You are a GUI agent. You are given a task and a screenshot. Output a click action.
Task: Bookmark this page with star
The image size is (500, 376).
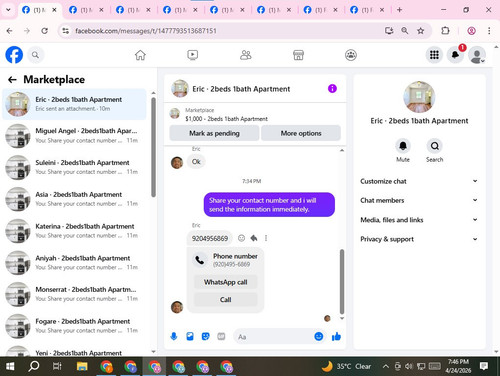click(421, 31)
